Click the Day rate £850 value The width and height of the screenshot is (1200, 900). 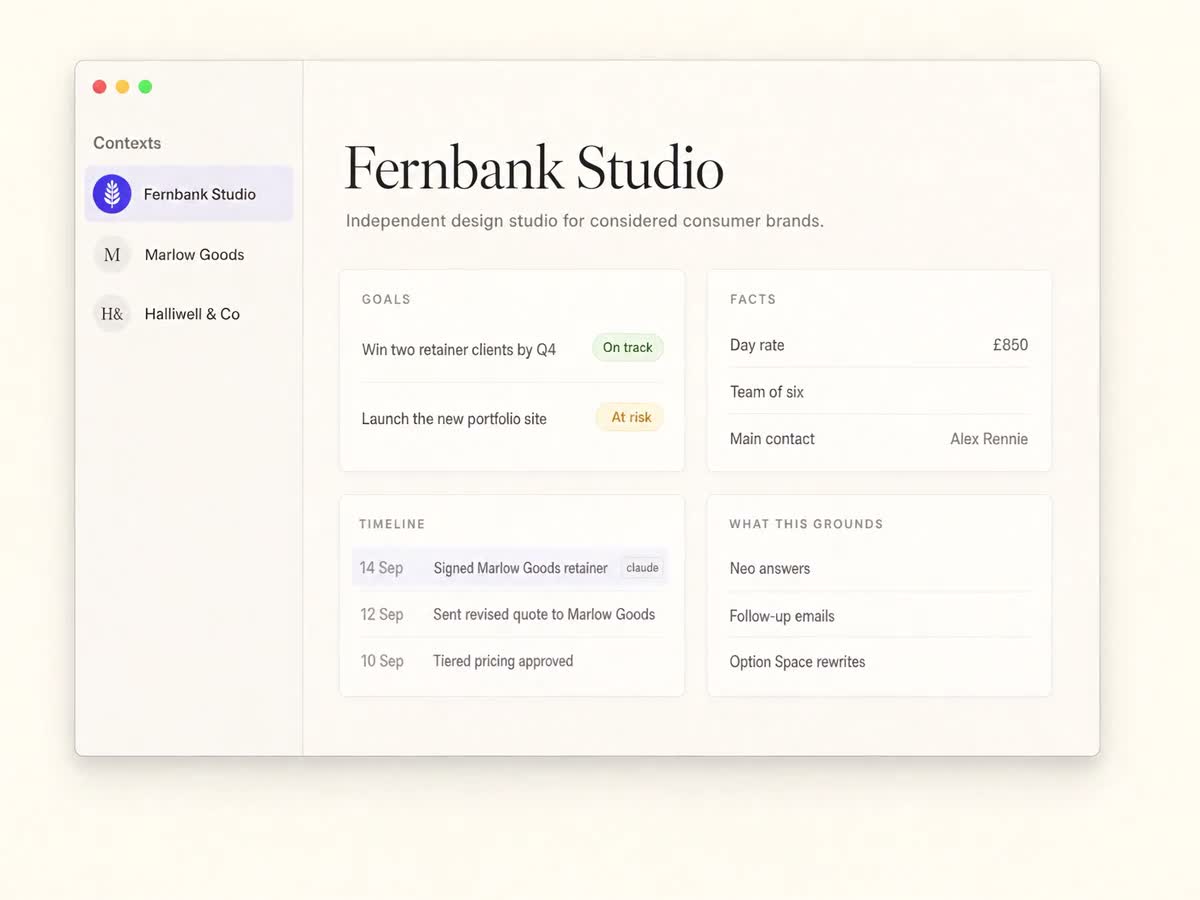[x=1010, y=345]
